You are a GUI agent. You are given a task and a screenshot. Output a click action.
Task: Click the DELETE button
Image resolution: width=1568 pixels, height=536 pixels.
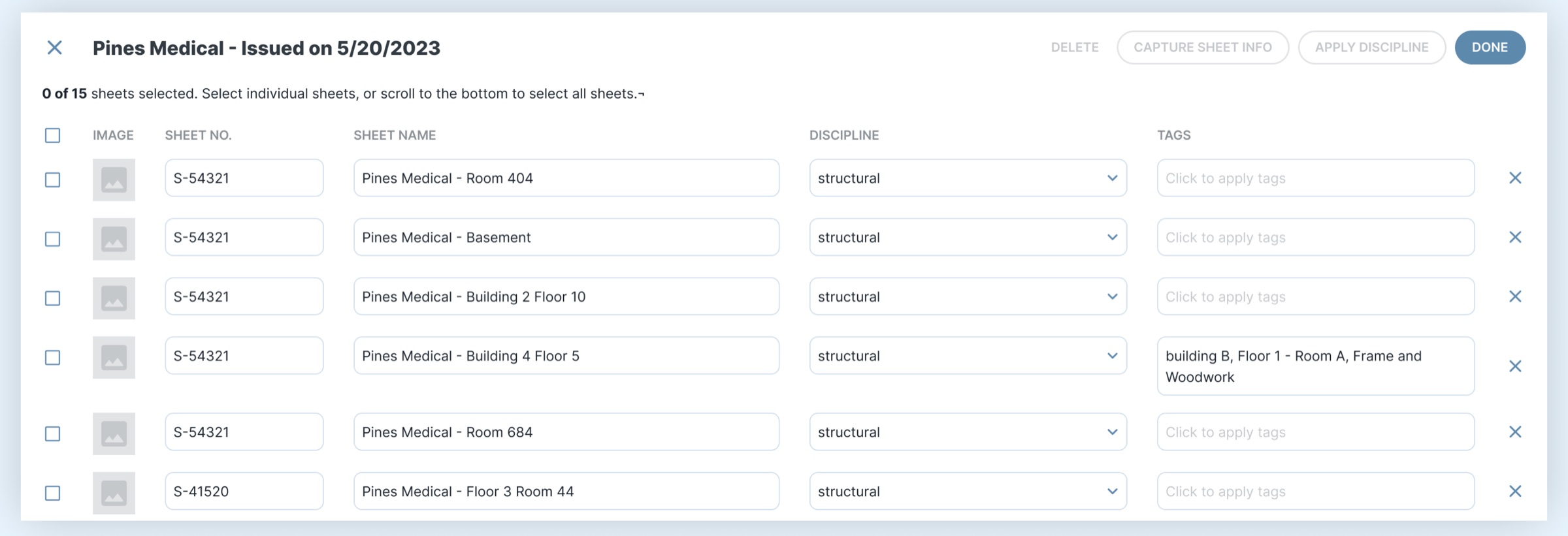click(x=1075, y=48)
